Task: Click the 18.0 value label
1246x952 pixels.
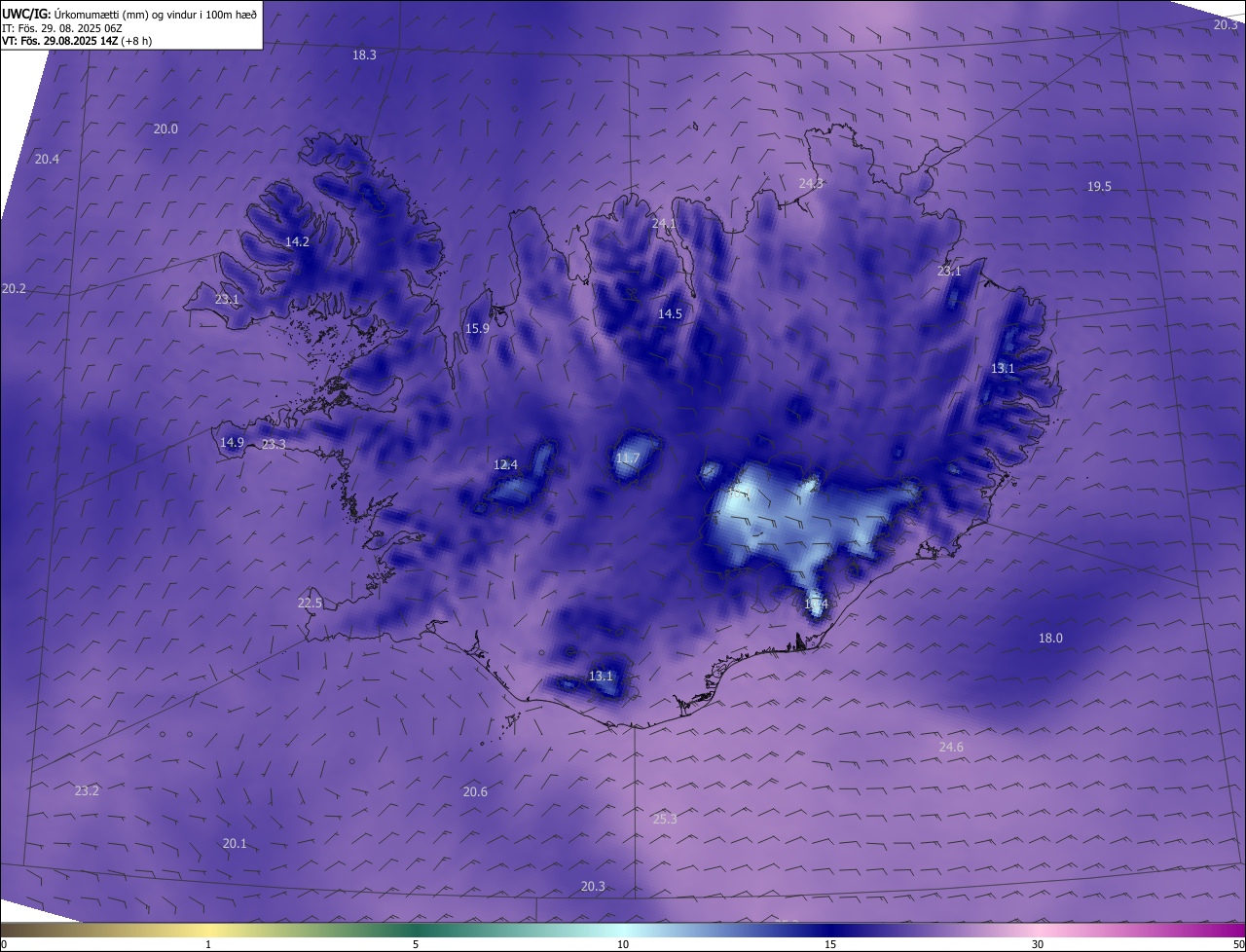Action: [1050, 639]
